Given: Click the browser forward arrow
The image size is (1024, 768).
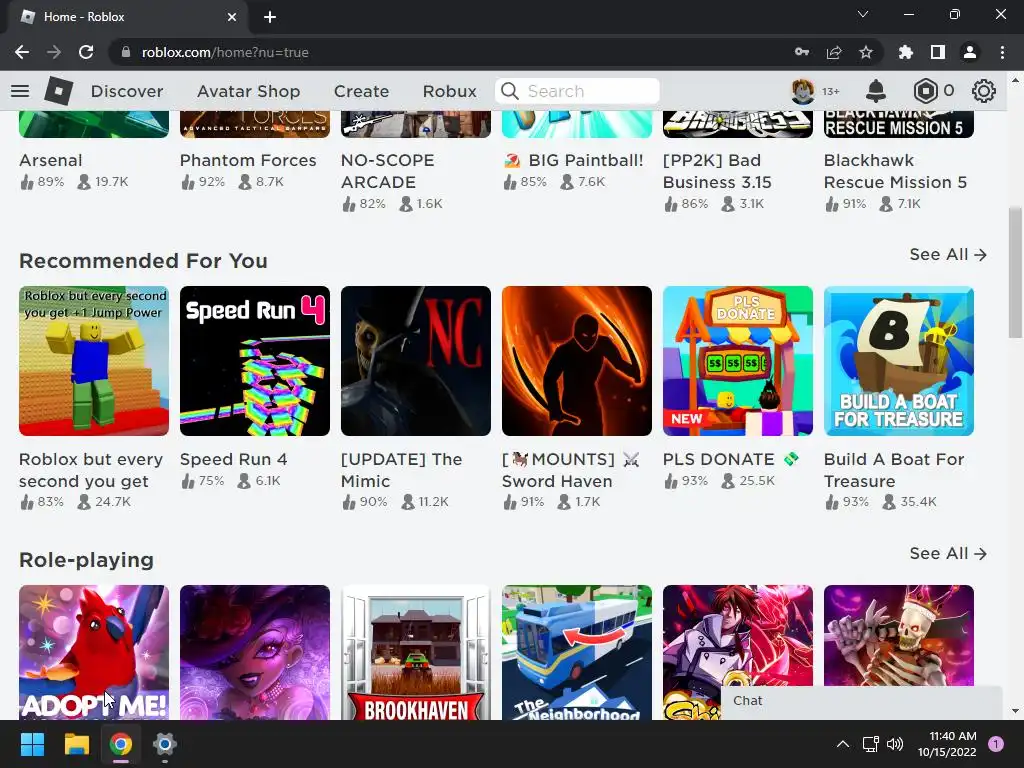Looking at the screenshot, I should (x=54, y=52).
